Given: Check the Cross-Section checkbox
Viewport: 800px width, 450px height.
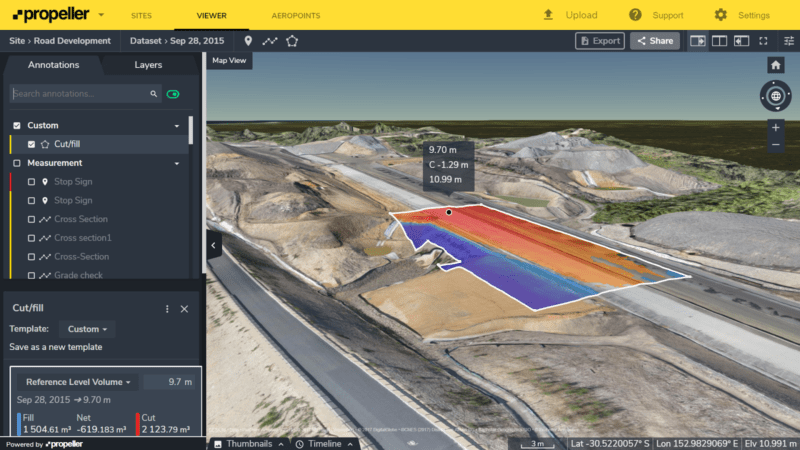Looking at the screenshot, I should (x=31, y=257).
